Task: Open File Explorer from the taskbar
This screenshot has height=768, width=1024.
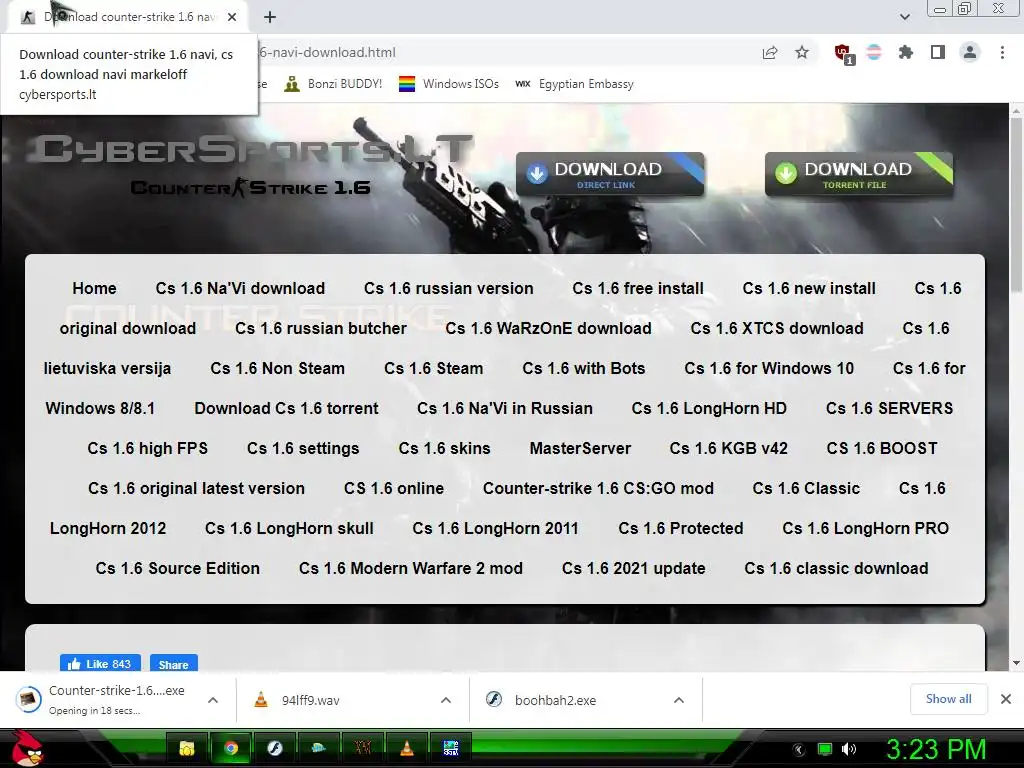Action: [187, 748]
